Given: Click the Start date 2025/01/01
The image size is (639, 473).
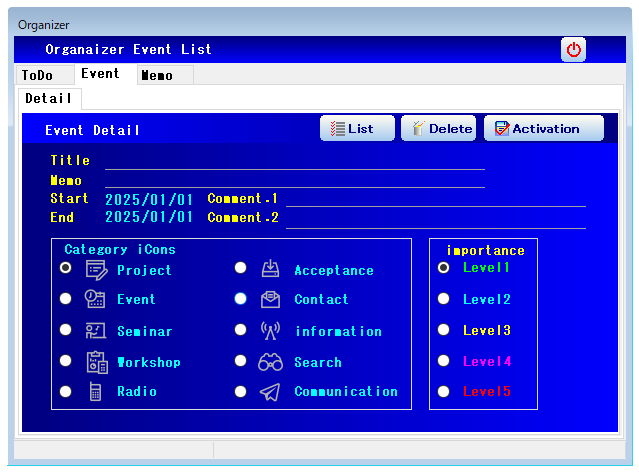Looking at the screenshot, I should [149, 200].
